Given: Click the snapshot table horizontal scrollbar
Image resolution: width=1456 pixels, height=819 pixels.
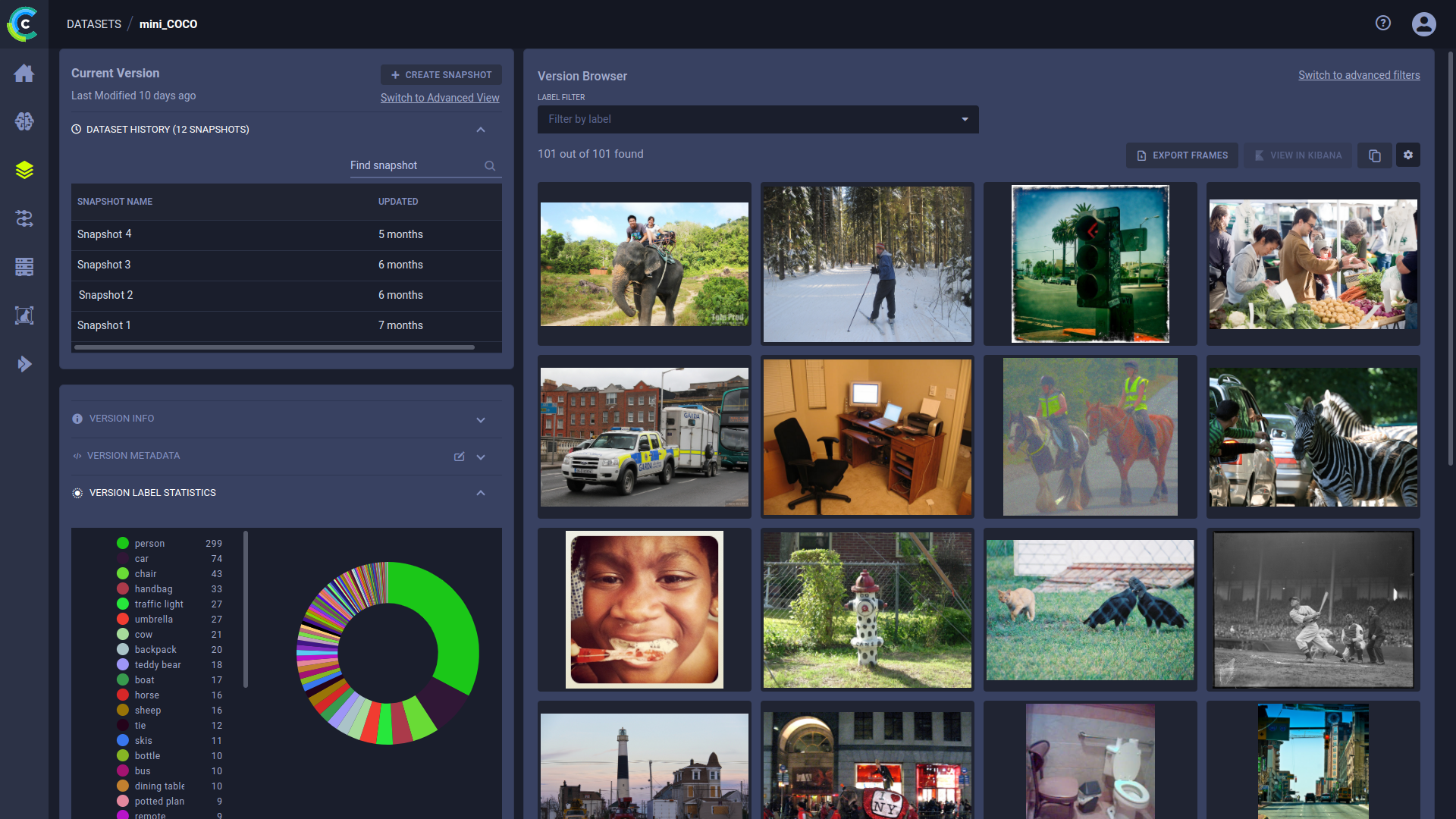Looking at the screenshot, I should coord(275,348).
